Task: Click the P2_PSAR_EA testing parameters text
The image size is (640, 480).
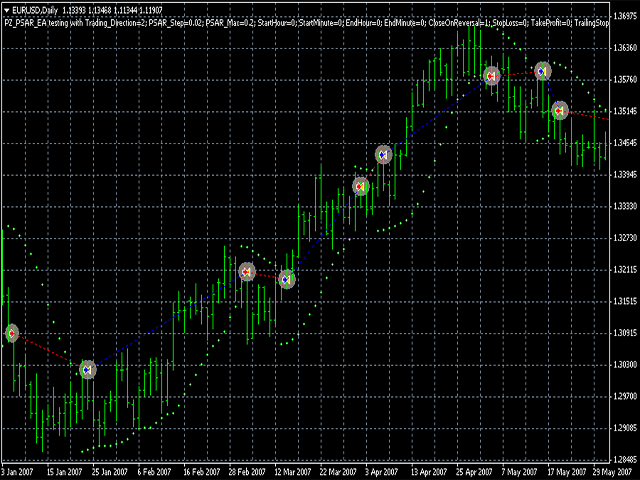Action: pyautogui.click(x=306, y=23)
